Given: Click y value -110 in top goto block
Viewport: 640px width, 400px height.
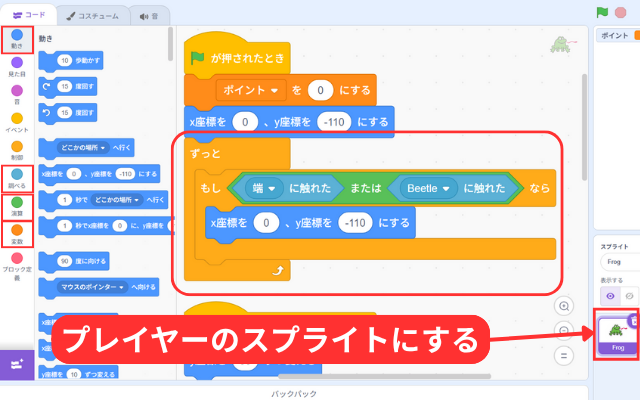Looking at the screenshot, I should [x=334, y=122].
